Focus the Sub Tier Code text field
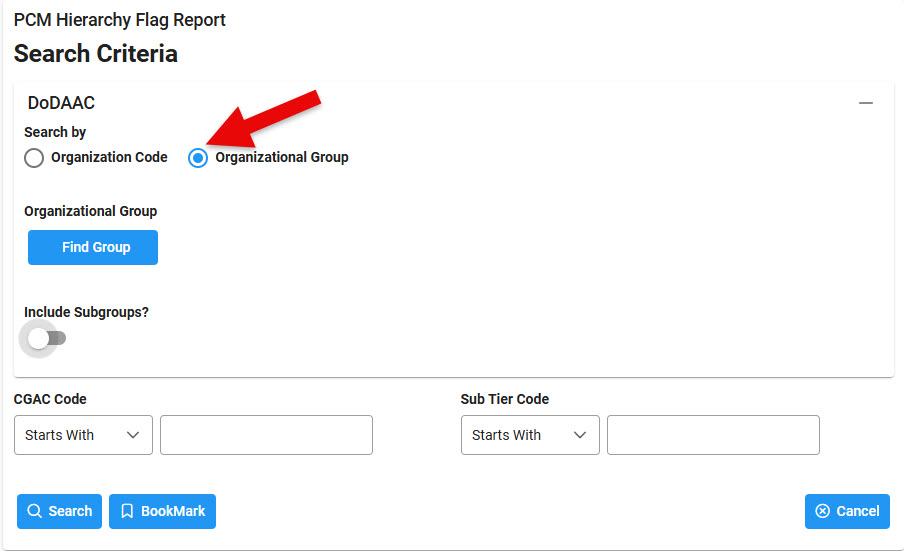This screenshot has height=551, width=904. pos(713,435)
